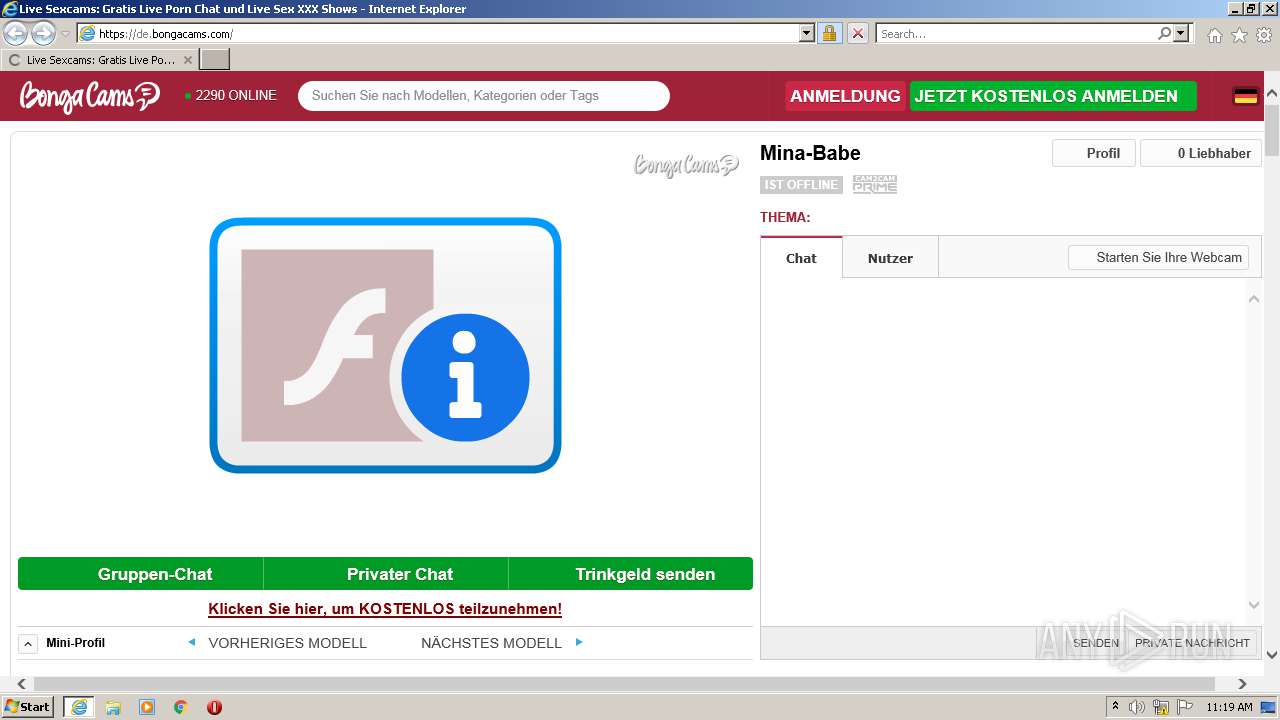Open the red Opera icon in taskbar
This screenshot has height=720, width=1280.
pos(214,707)
